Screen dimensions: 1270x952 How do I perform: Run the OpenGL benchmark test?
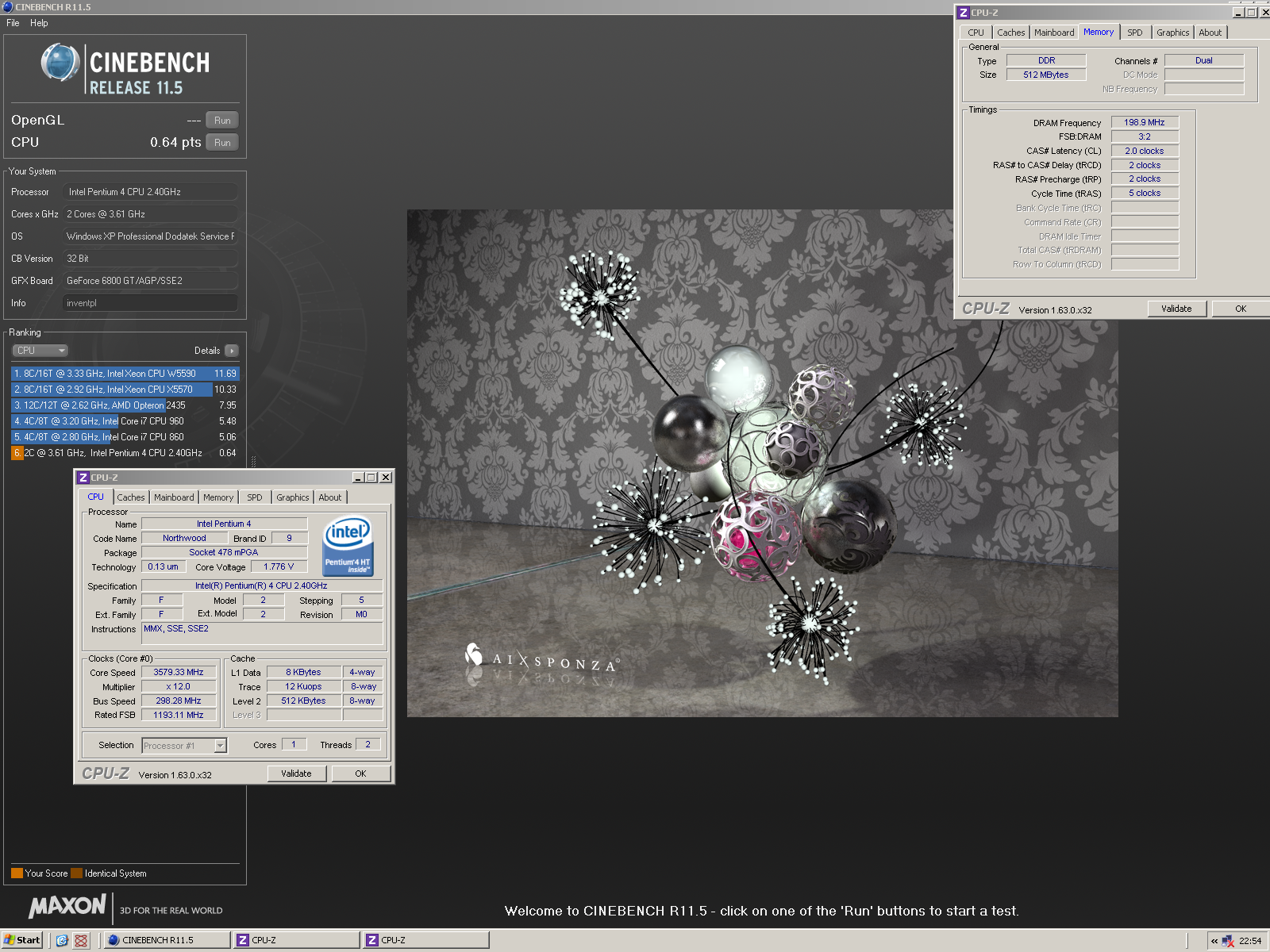(222, 121)
